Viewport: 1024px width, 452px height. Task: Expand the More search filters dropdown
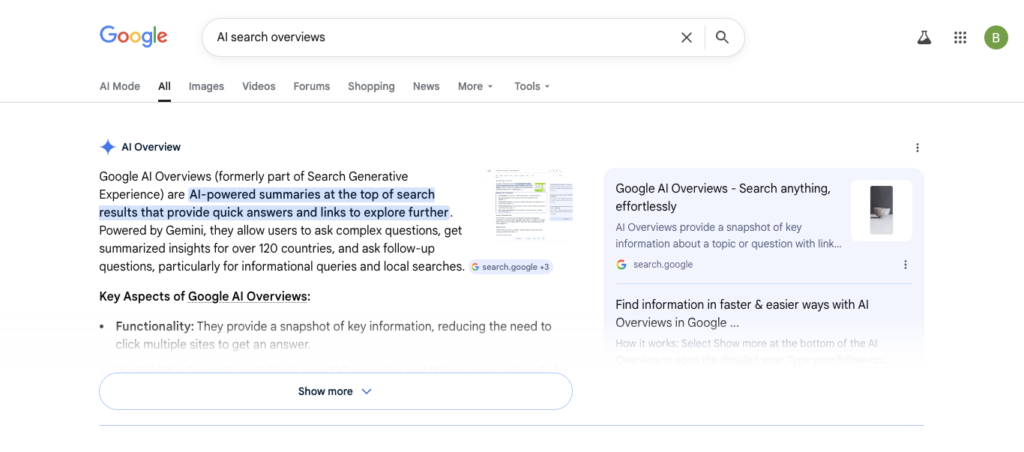point(475,86)
